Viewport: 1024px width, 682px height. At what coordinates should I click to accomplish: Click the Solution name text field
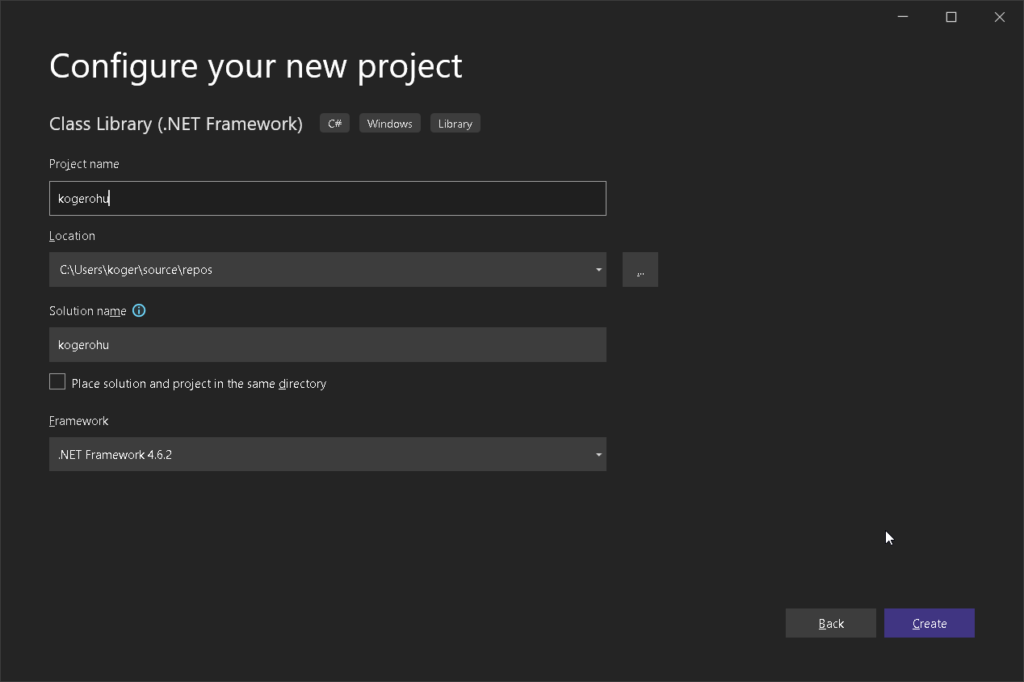coord(327,344)
